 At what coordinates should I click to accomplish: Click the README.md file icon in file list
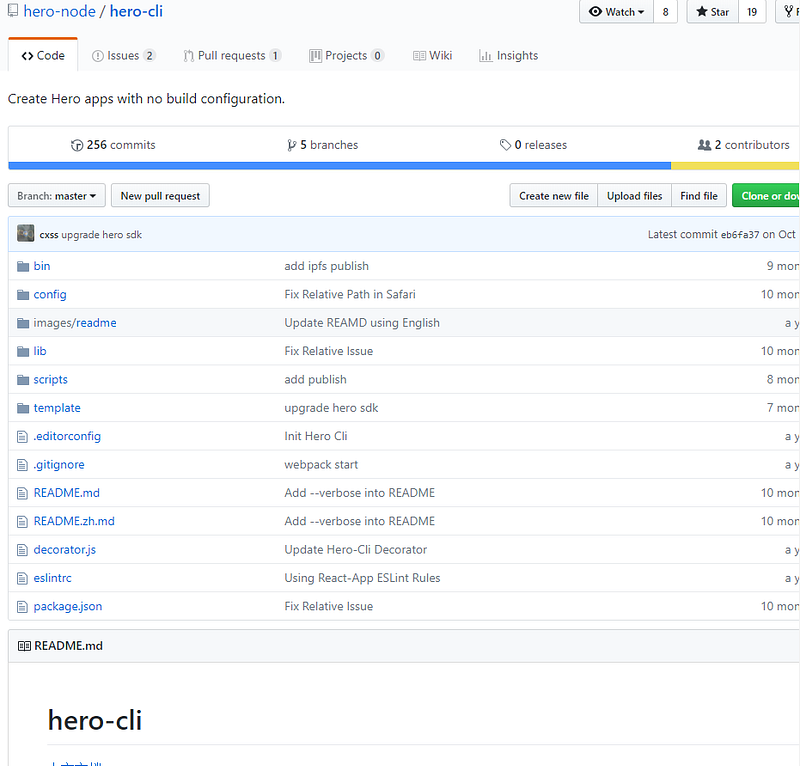[22, 493]
